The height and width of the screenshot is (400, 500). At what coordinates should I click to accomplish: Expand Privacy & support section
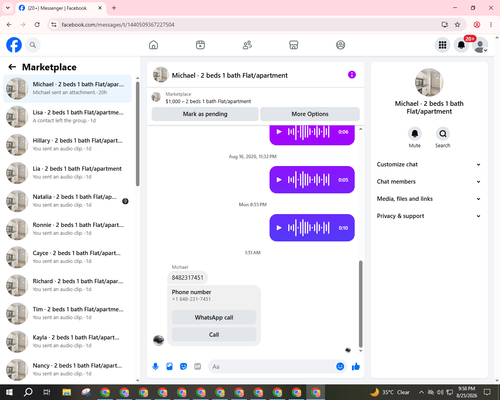pos(429,216)
